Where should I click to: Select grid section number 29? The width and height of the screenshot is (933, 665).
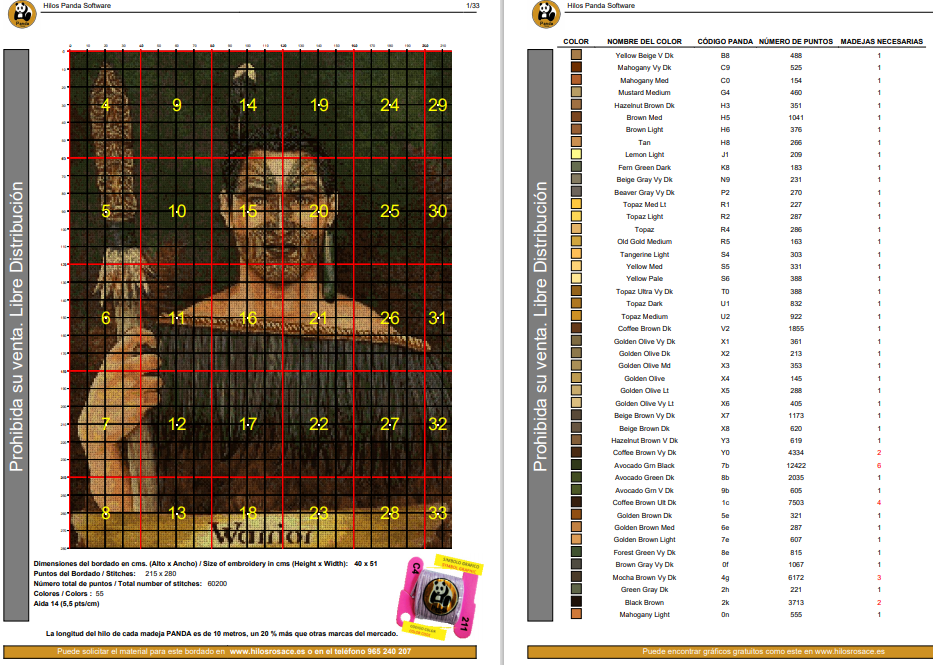[x=437, y=105]
